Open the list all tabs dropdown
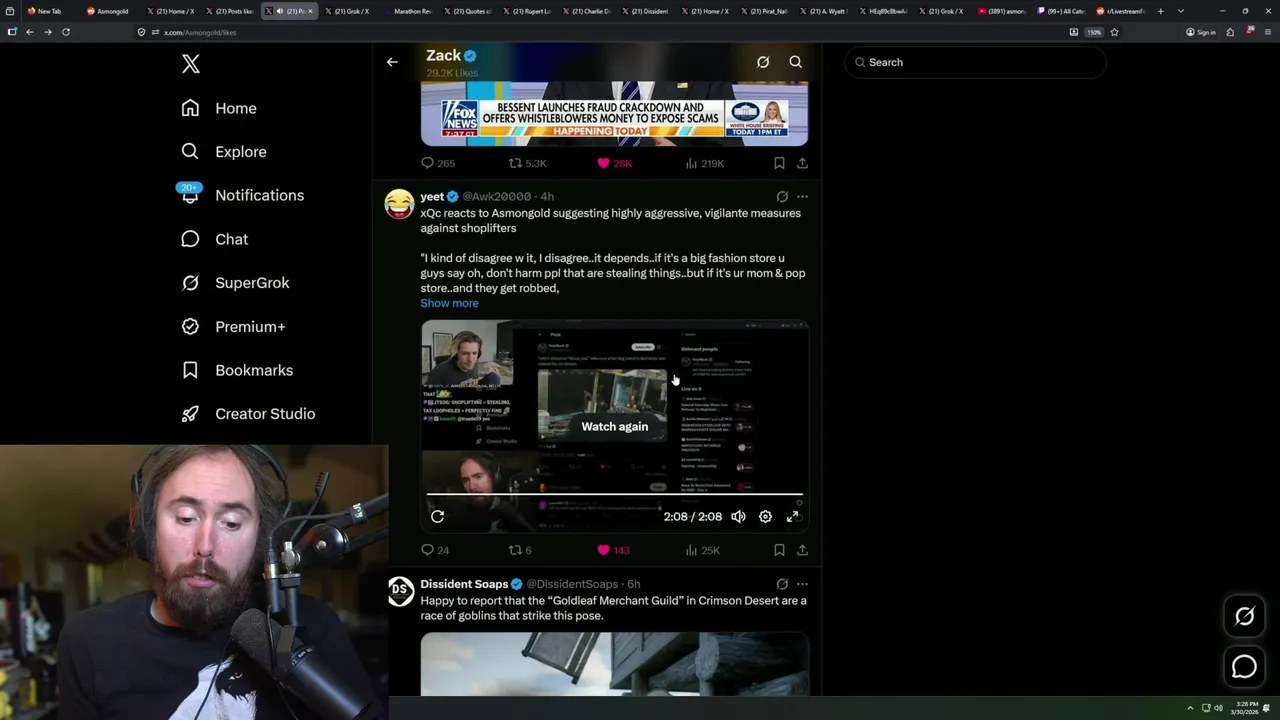Image resolution: width=1280 pixels, height=720 pixels. tap(1181, 11)
